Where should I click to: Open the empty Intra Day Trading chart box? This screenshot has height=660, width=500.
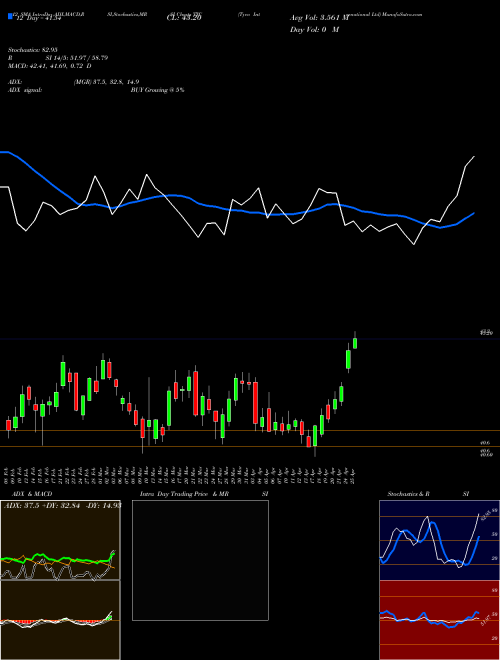point(200,560)
